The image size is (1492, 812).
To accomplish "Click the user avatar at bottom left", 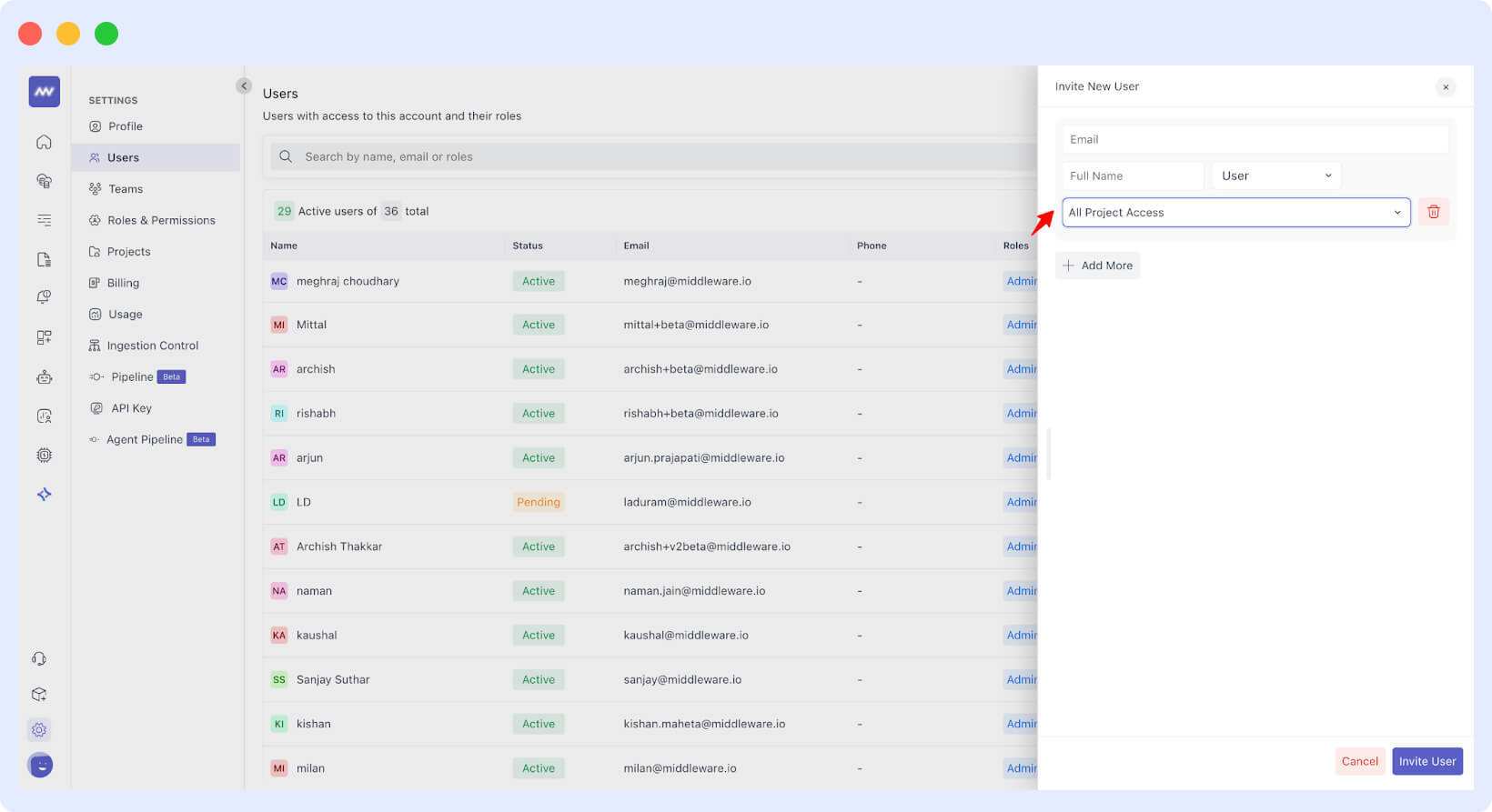I will tap(41, 766).
